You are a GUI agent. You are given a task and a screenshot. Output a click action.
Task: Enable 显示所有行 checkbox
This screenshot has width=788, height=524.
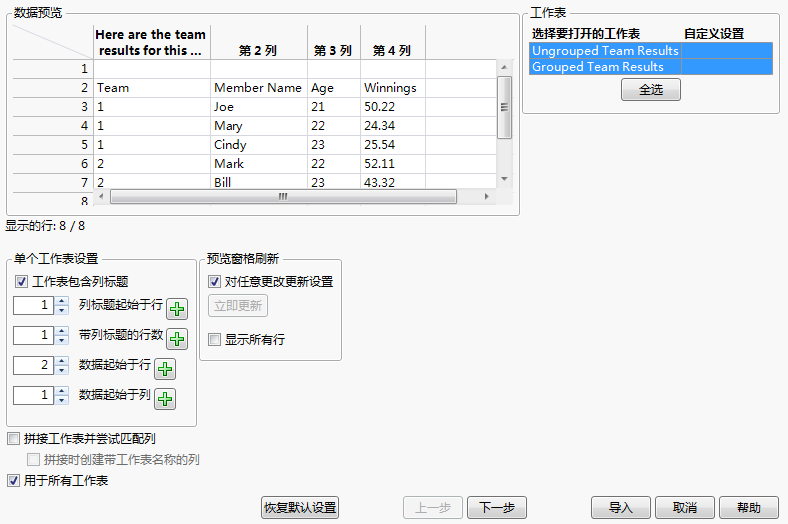[215, 340]
